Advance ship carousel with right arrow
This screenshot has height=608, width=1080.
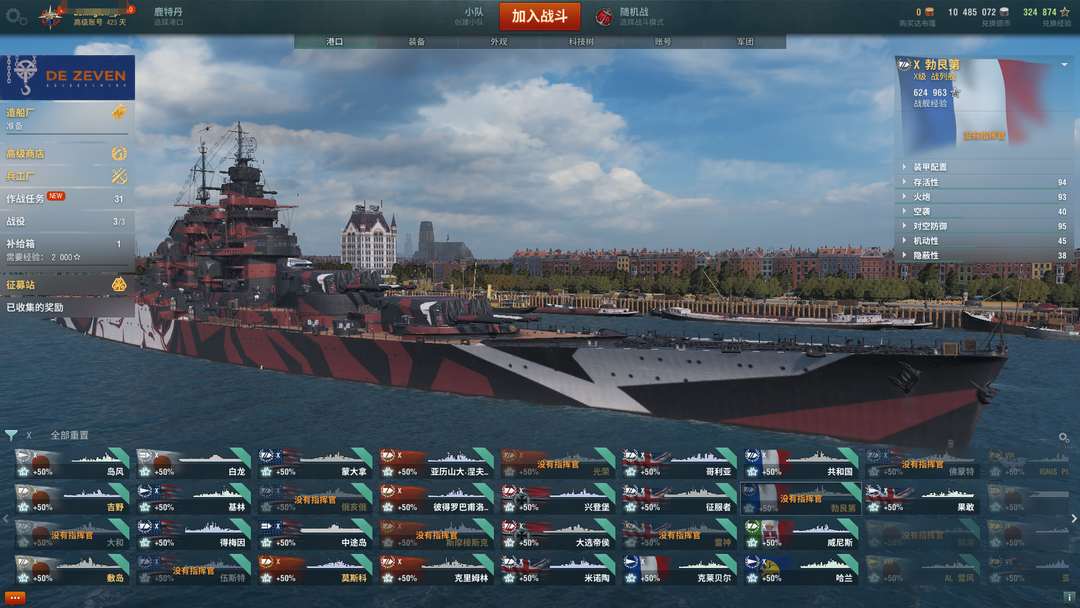1074,518
